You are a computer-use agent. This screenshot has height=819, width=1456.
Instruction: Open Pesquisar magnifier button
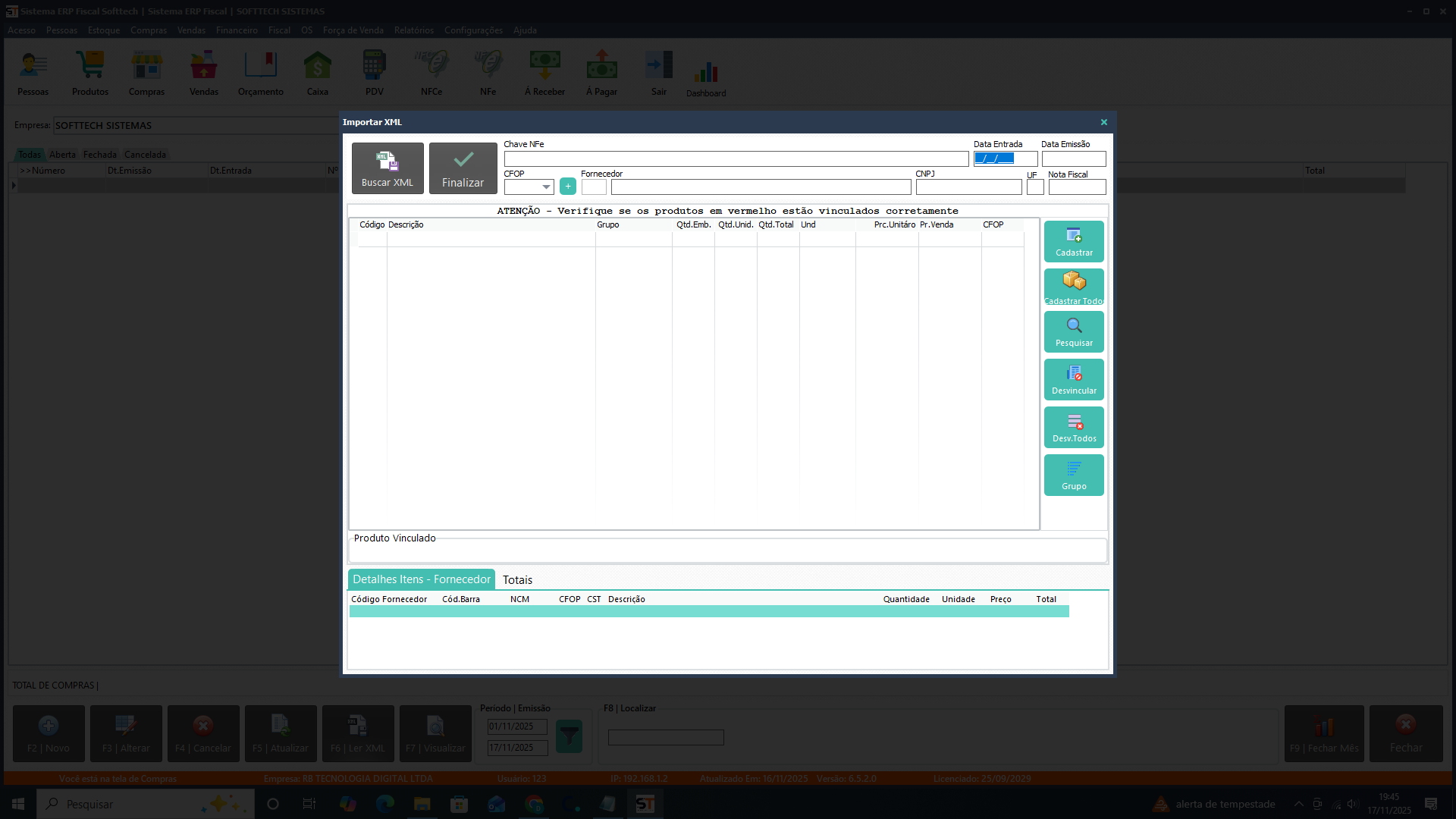tap(1074, 331)
